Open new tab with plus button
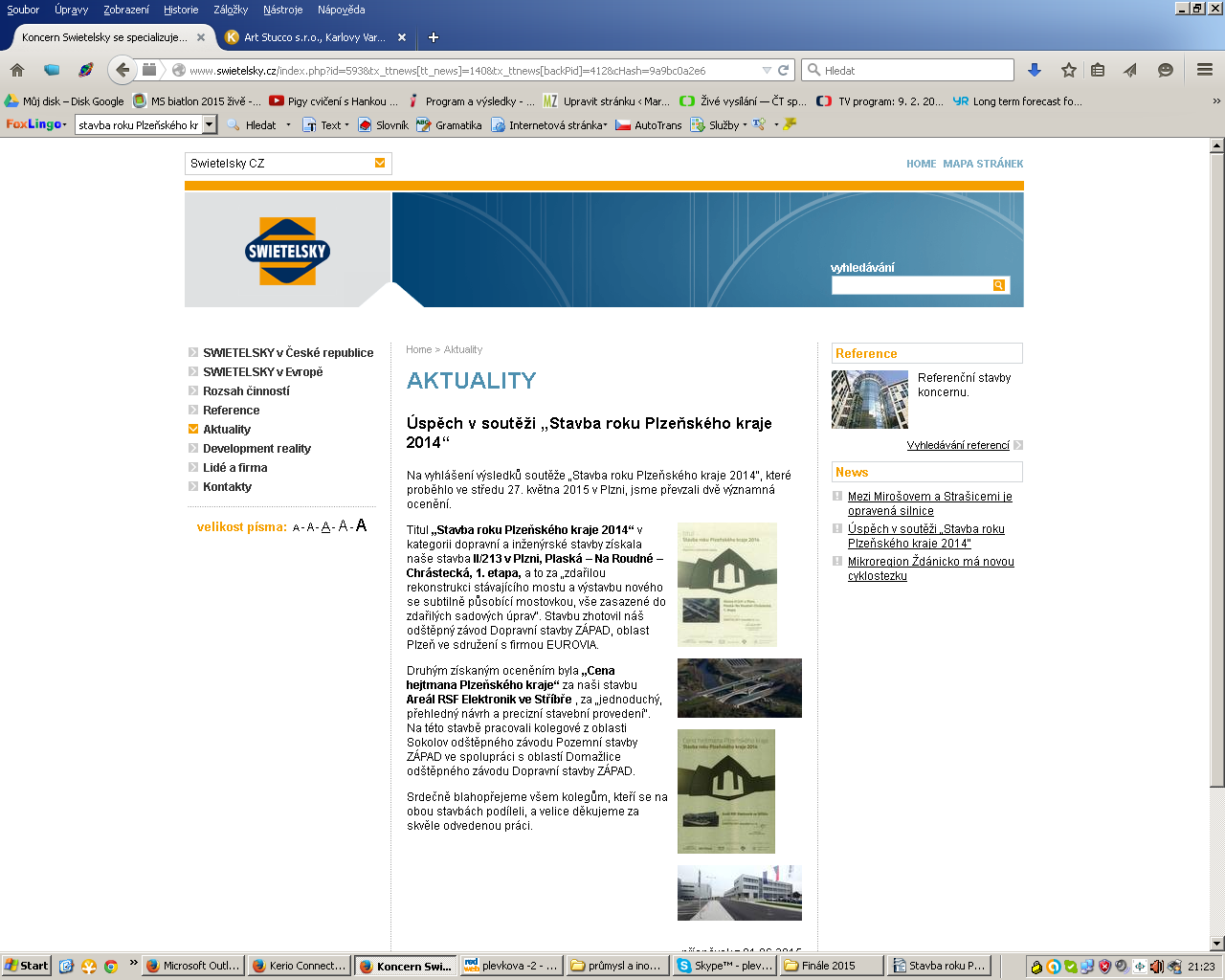Image resolution: width=1225 pixels, height=980 pixels. [x=434, y=37]
